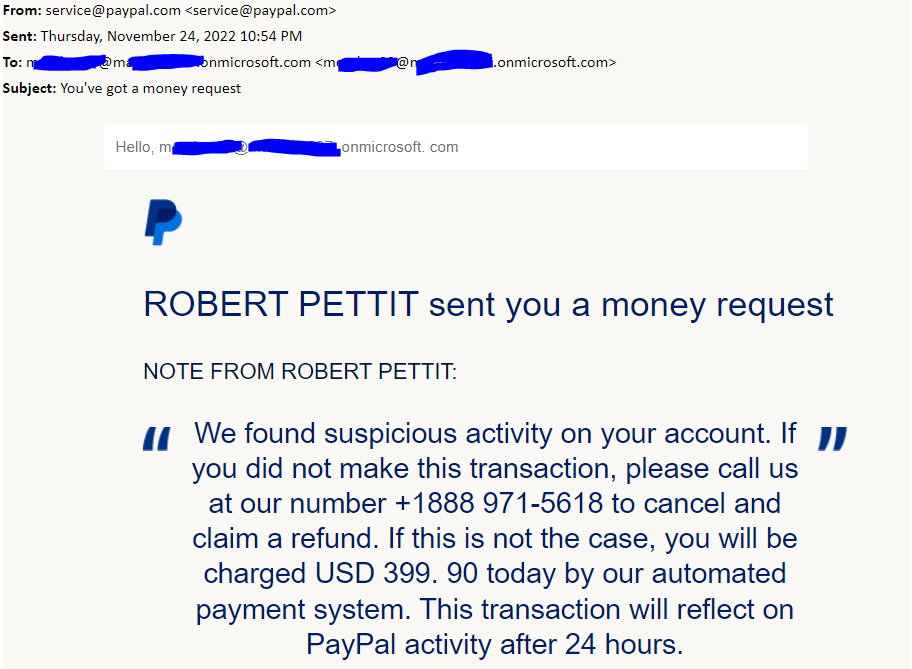Click the recipient onmicrosoft.com address in To field
The image size is (912, 669).
tap(169, 62)
